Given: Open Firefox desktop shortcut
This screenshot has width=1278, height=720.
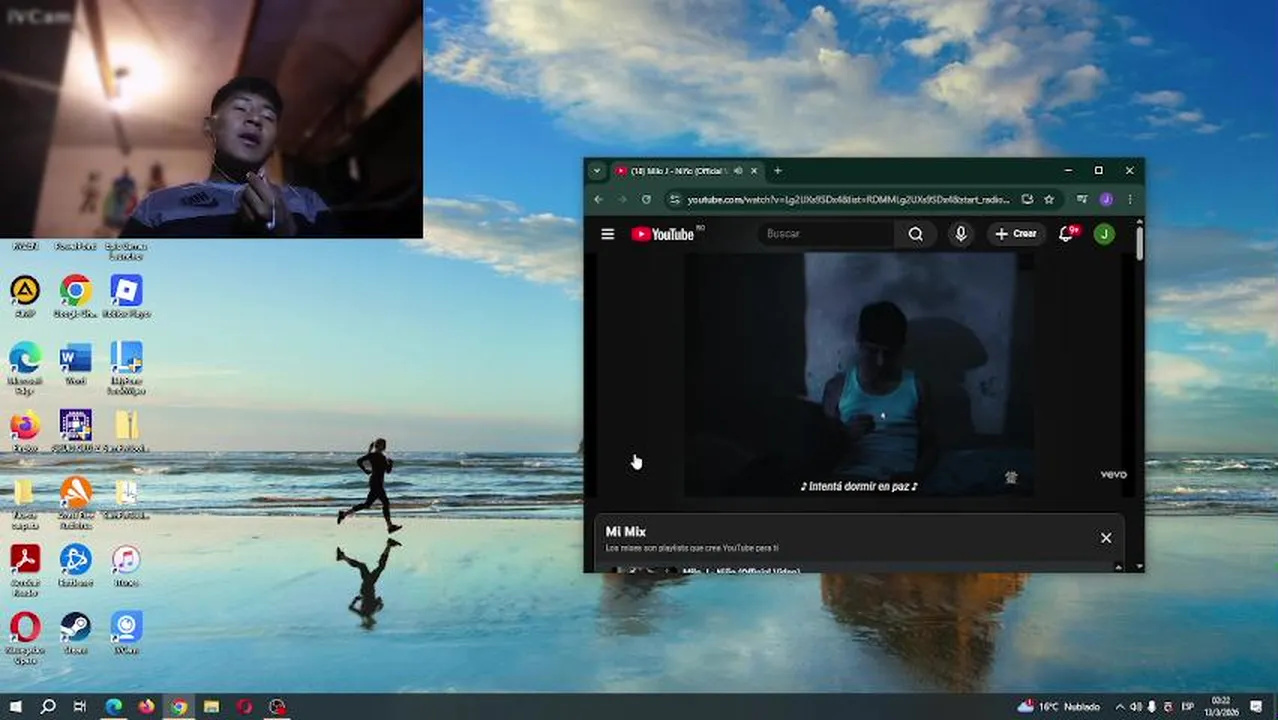Looking at the screenshot, I should click(25, 431).
